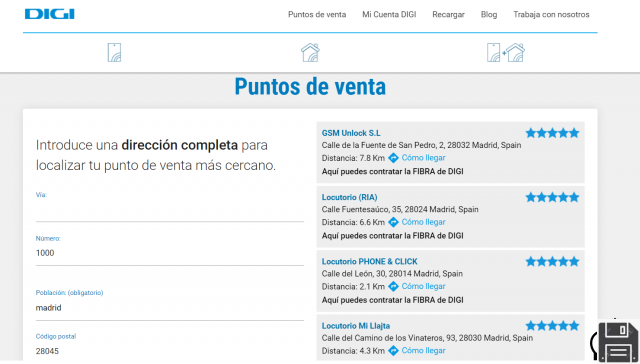
Task: Click star rating of Locutorio Mi Llajta
Action: tap(552, 326)
